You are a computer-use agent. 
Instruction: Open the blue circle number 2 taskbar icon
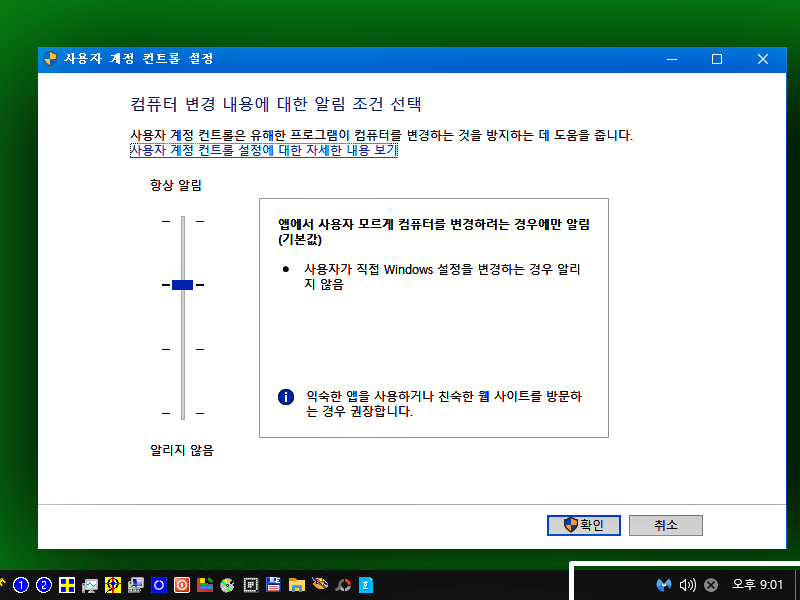44,585
